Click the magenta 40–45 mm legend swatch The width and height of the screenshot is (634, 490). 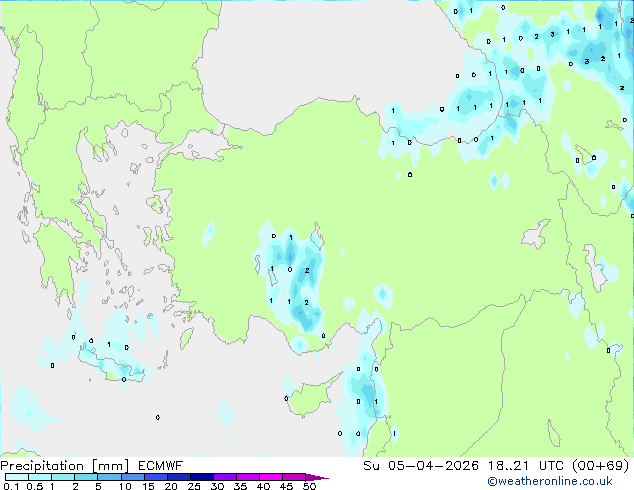[x=271, y=477]
